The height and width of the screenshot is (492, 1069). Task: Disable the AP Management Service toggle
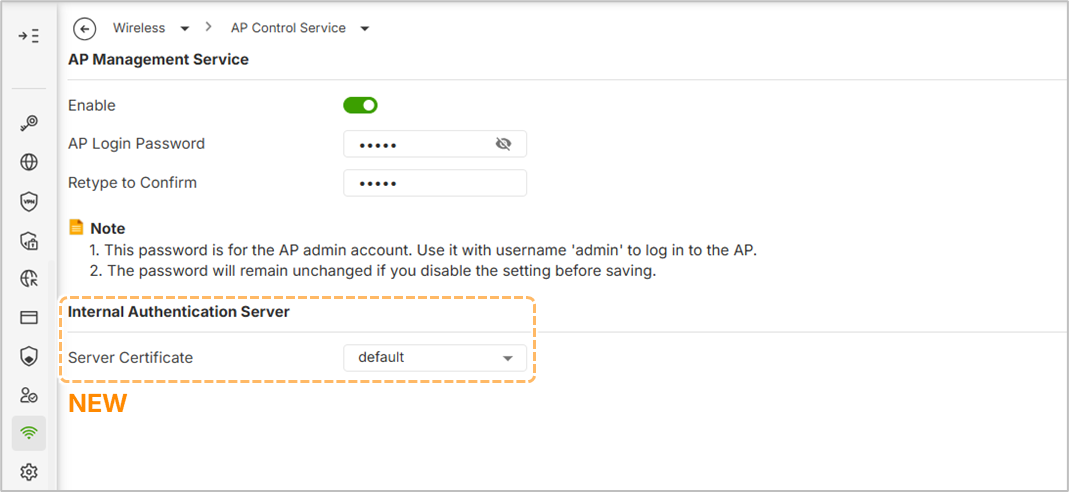[360, 105]
